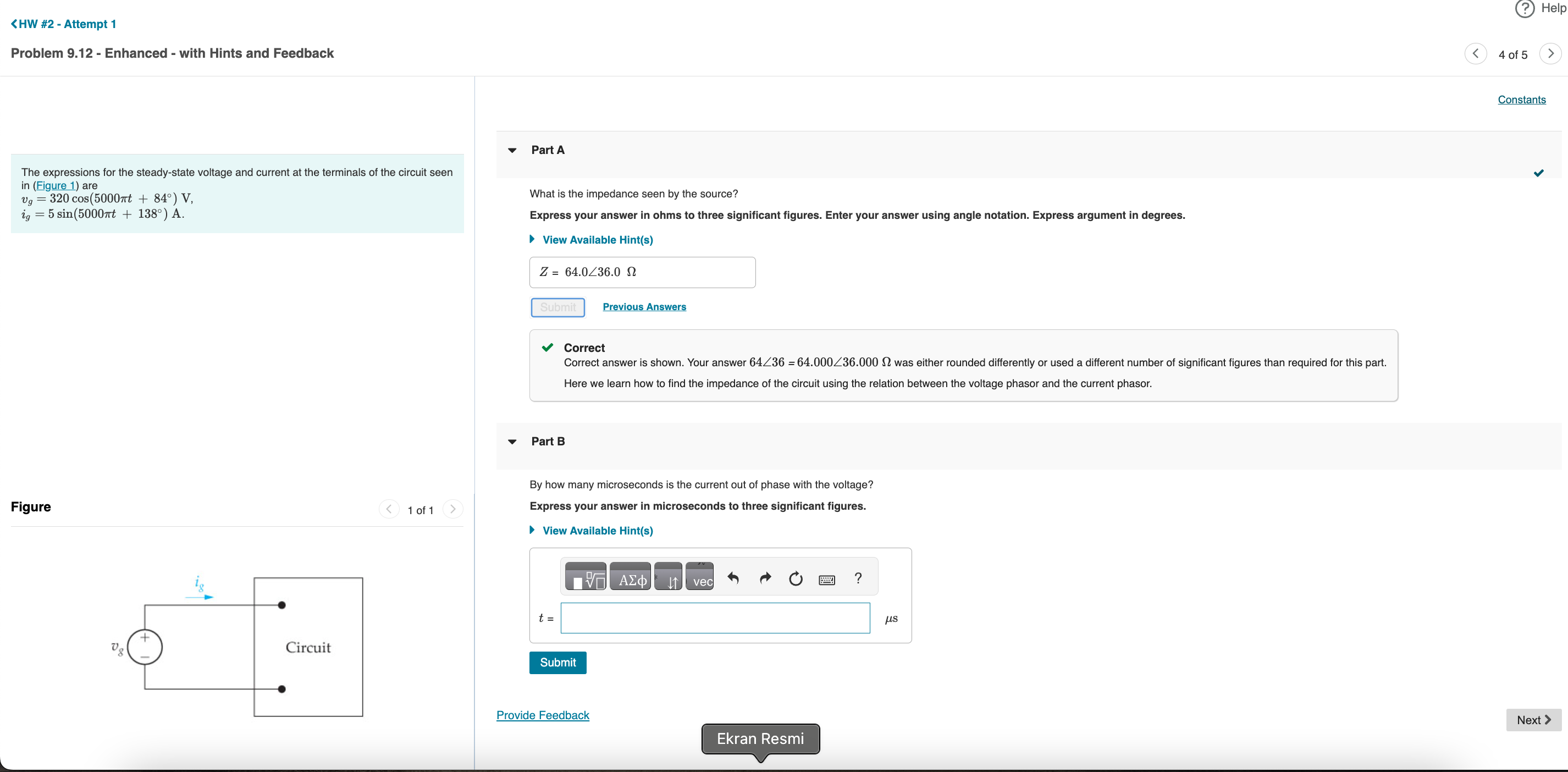
Task: Insert vector notation with the vec icon
Action: click(x=699, y=577)
